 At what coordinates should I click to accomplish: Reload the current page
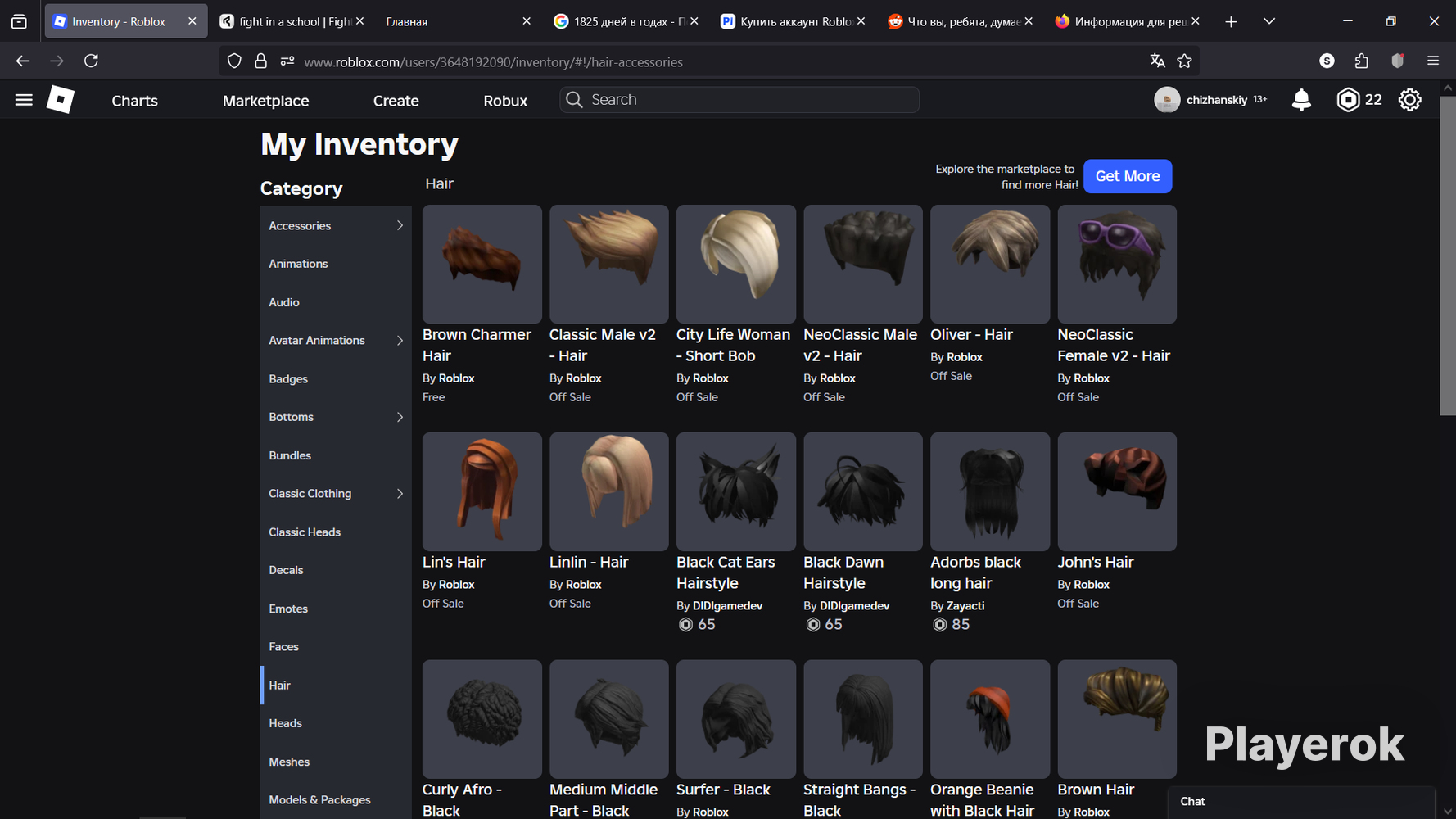tap(91, 61)
